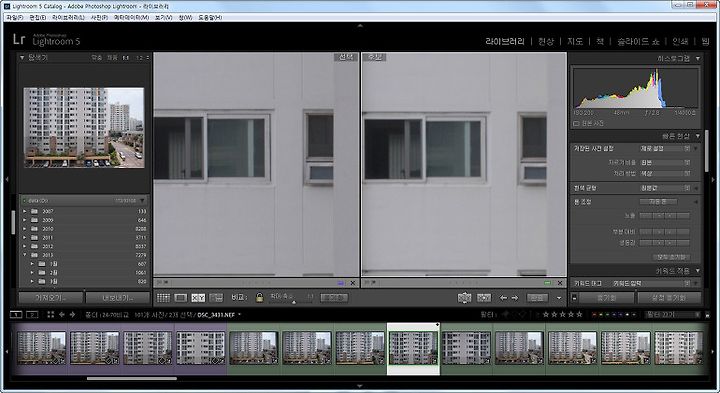Open the 보기(V) menu
The image size is (720, 393).
tap(163, 17)
